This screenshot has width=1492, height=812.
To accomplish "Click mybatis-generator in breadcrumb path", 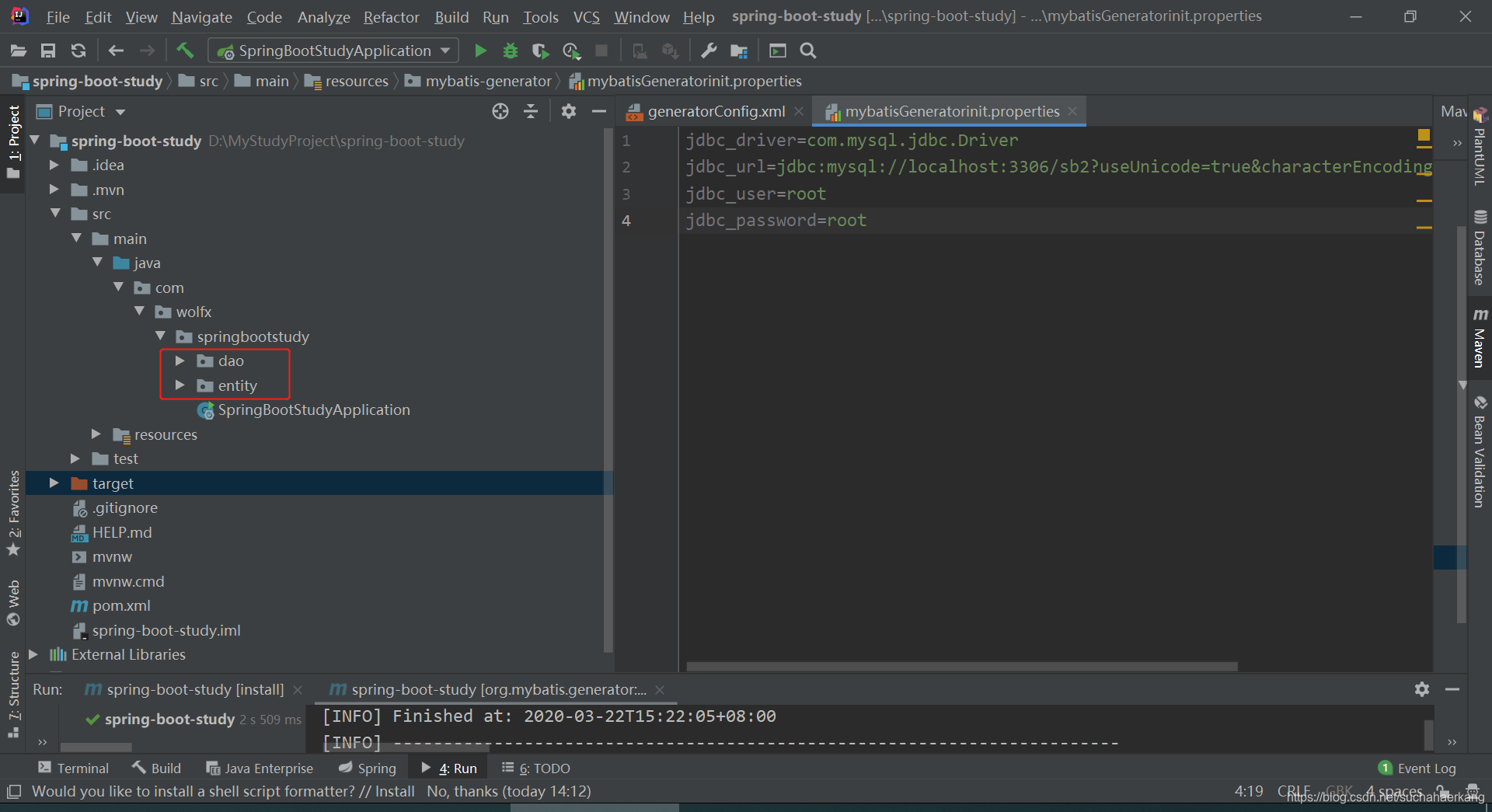I will pyautogui.click(x=488, y=82).
